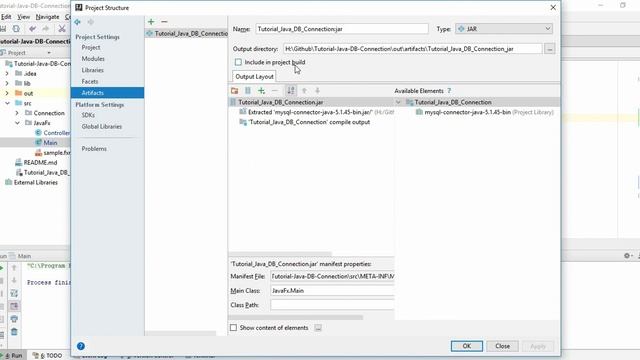This screenshot has height=360, width=640.
Task: Collapse the src folder in the project tree
Action: click(7, 103)
